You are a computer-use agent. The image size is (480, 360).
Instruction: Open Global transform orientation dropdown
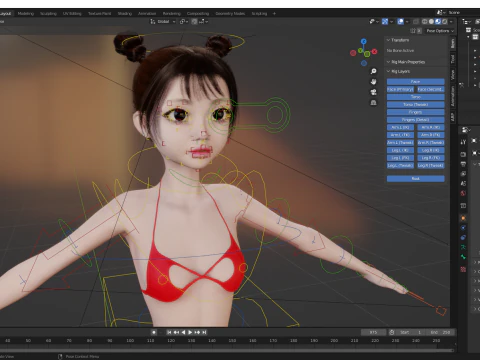[163, 21]
